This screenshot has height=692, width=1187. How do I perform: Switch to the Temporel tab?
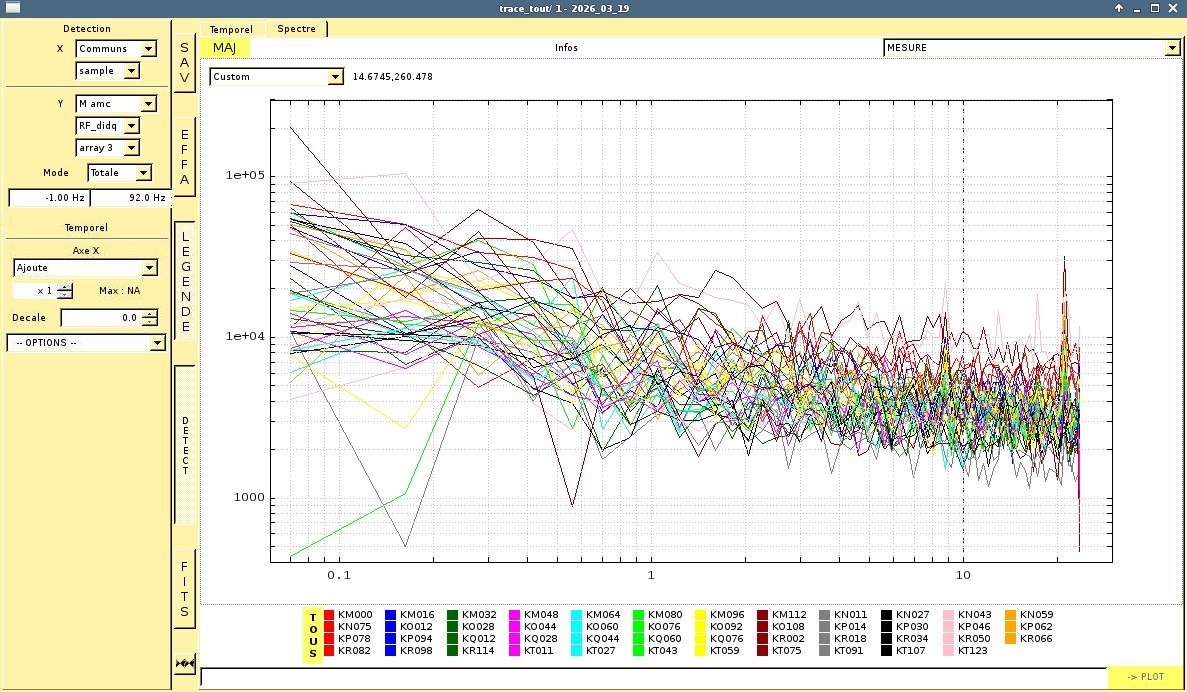click(x=232, y=30)
